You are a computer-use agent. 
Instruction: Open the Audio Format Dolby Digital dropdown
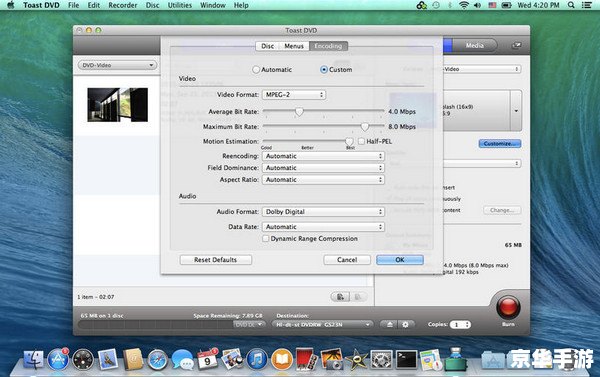tap(323, 212)
